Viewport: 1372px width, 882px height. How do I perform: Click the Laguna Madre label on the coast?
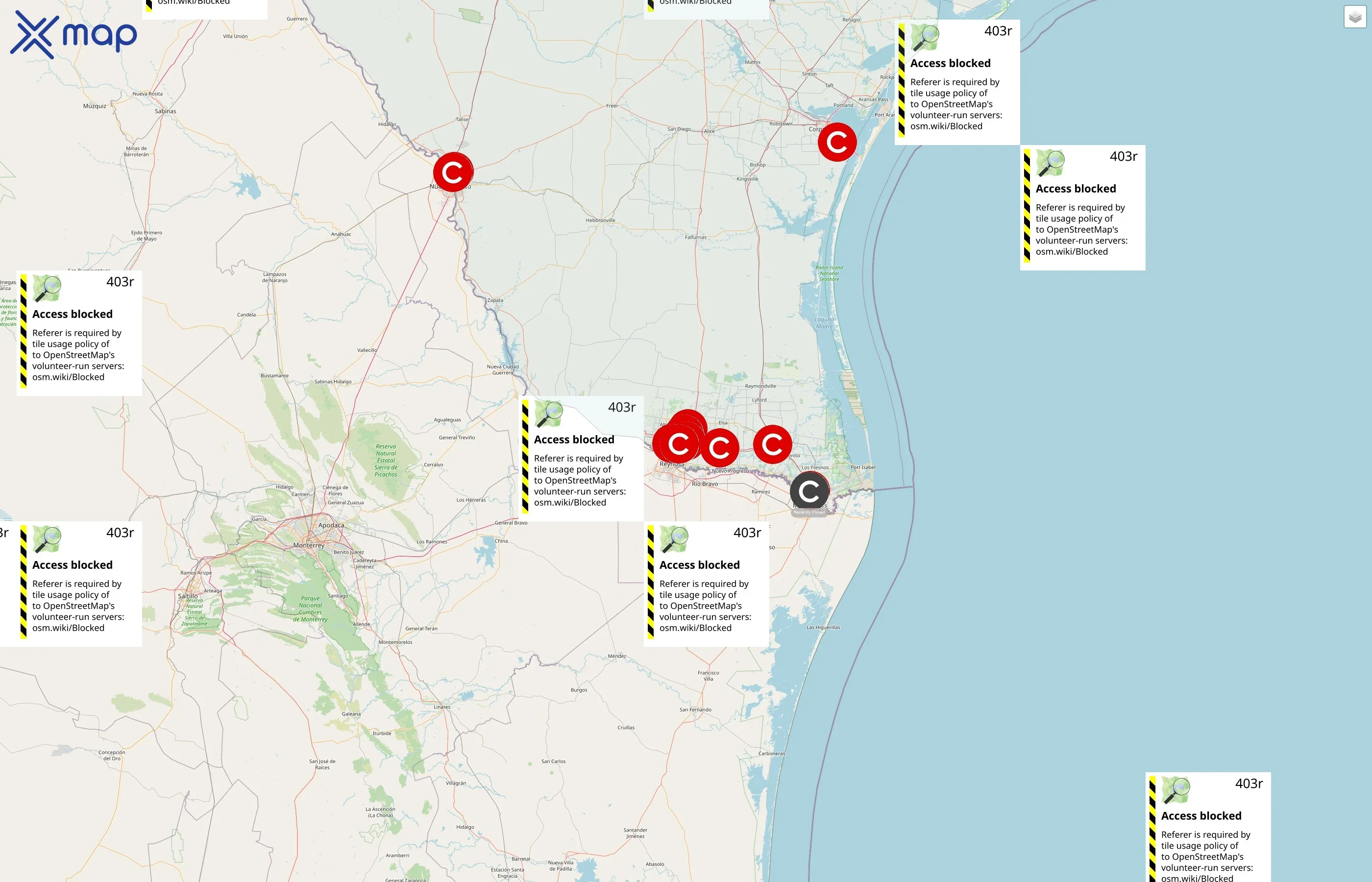pyautogui.click(x=825, y=323)
